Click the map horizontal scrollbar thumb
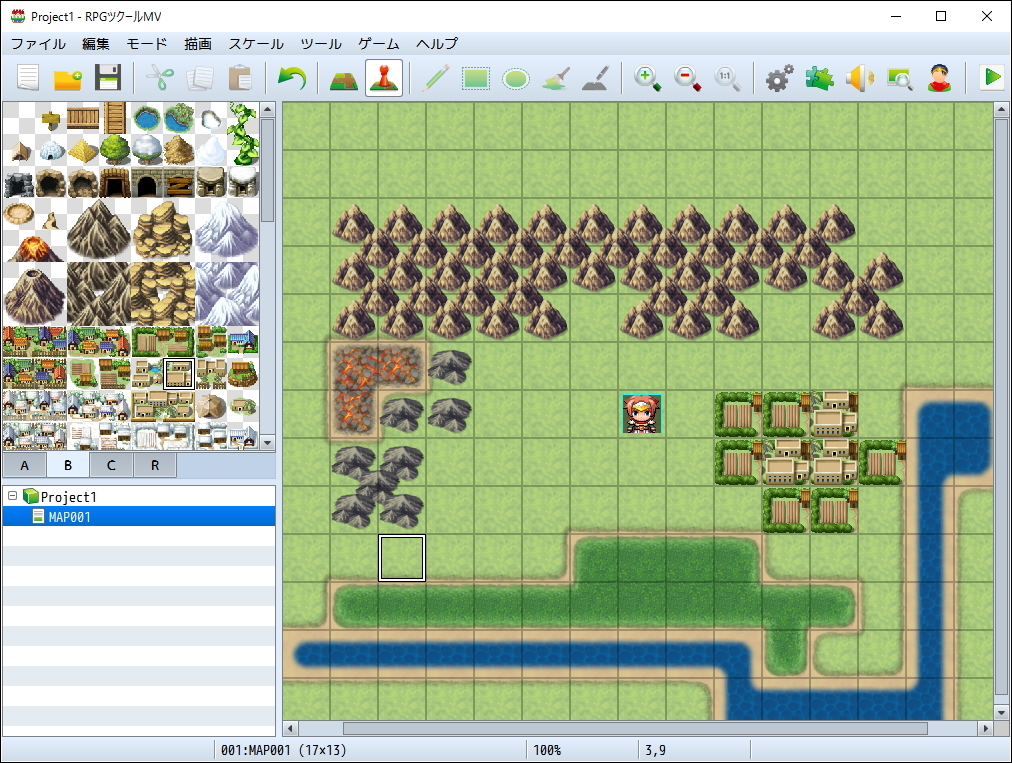Viewport: 1012px width, 763px height. point(635,729)
